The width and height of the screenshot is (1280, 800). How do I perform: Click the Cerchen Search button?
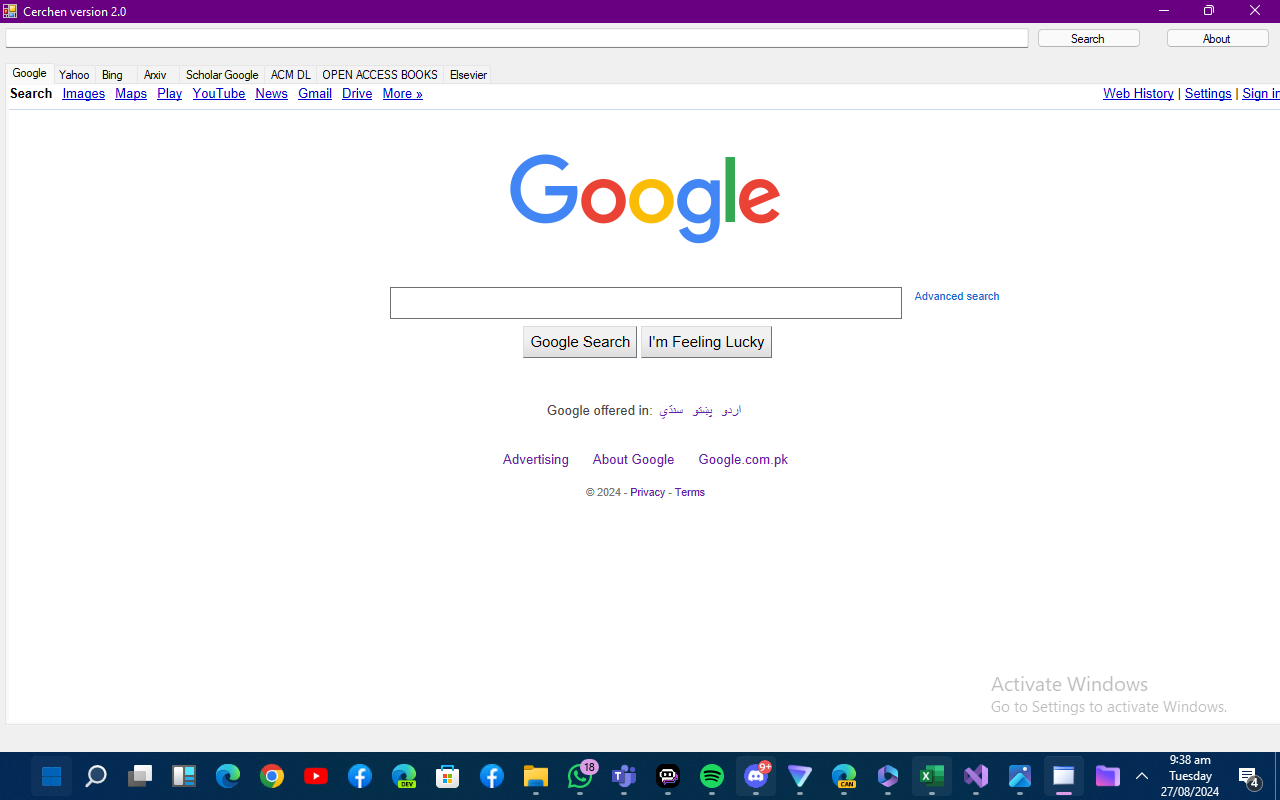tap(1088, 38)
